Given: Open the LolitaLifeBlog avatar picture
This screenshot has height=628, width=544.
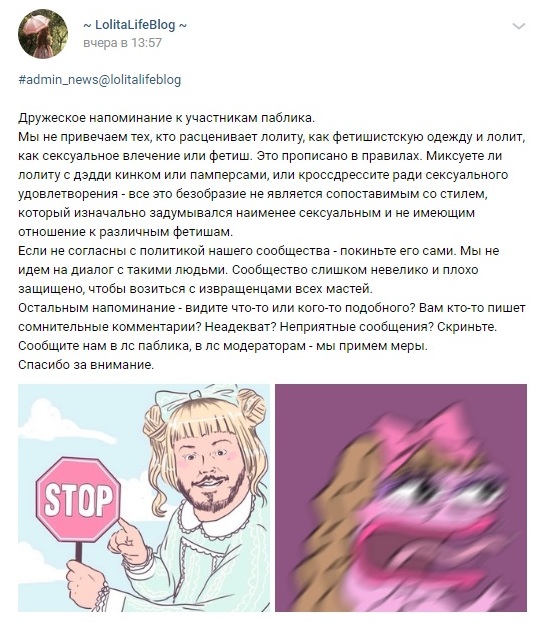Looking at the screenshot, I should pyautogui.click(x=43, y=34).
